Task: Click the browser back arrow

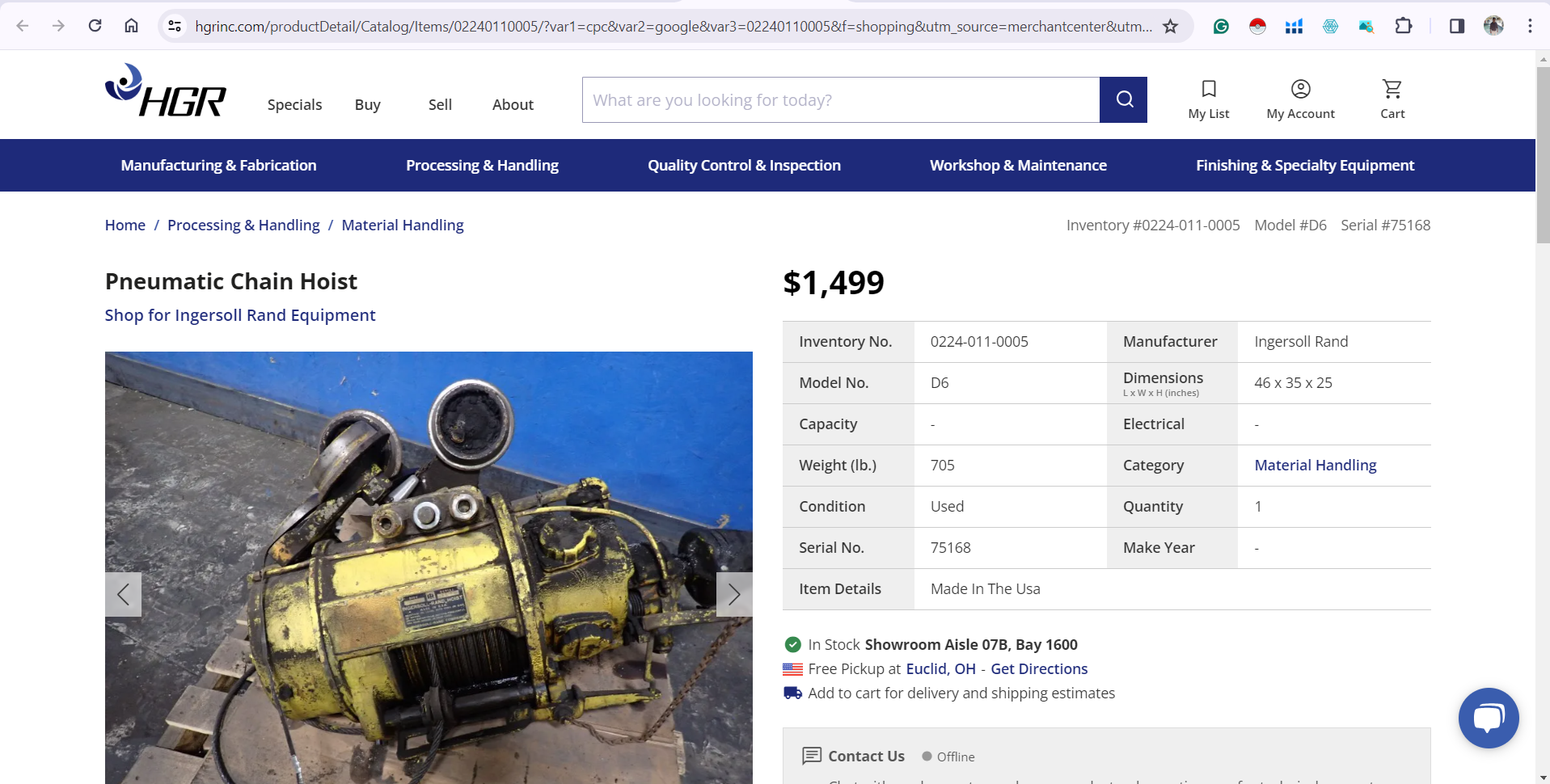Action: point(23,26)
